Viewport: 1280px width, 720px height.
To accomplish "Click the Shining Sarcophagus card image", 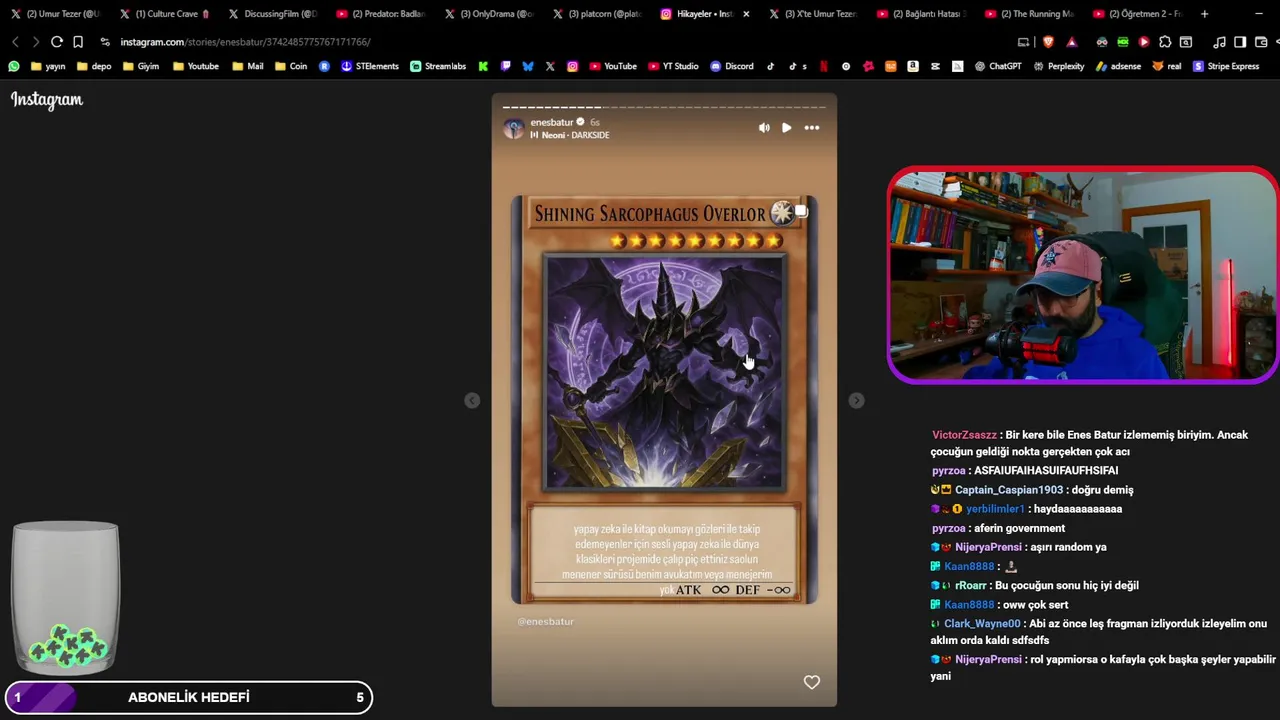I will [664, 400].
